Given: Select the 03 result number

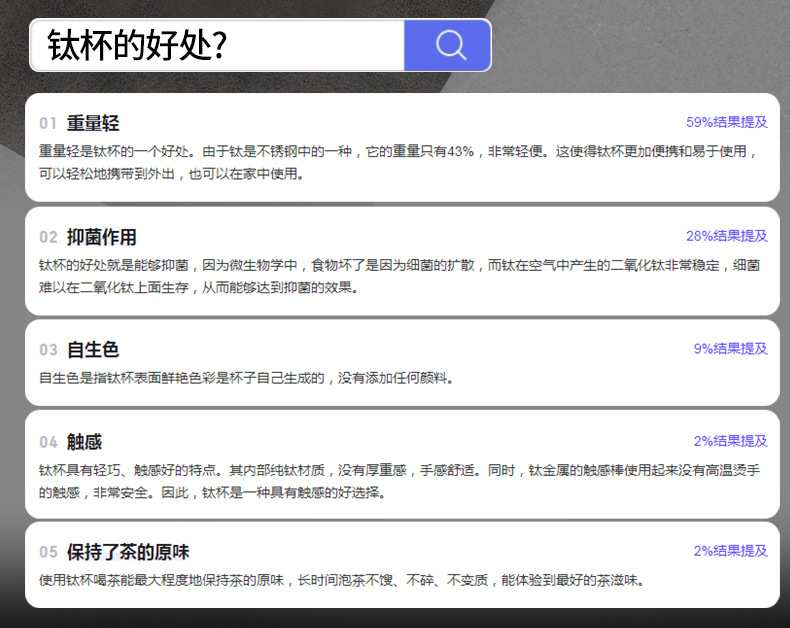Looking at the screenshot, I should (48, 350).
